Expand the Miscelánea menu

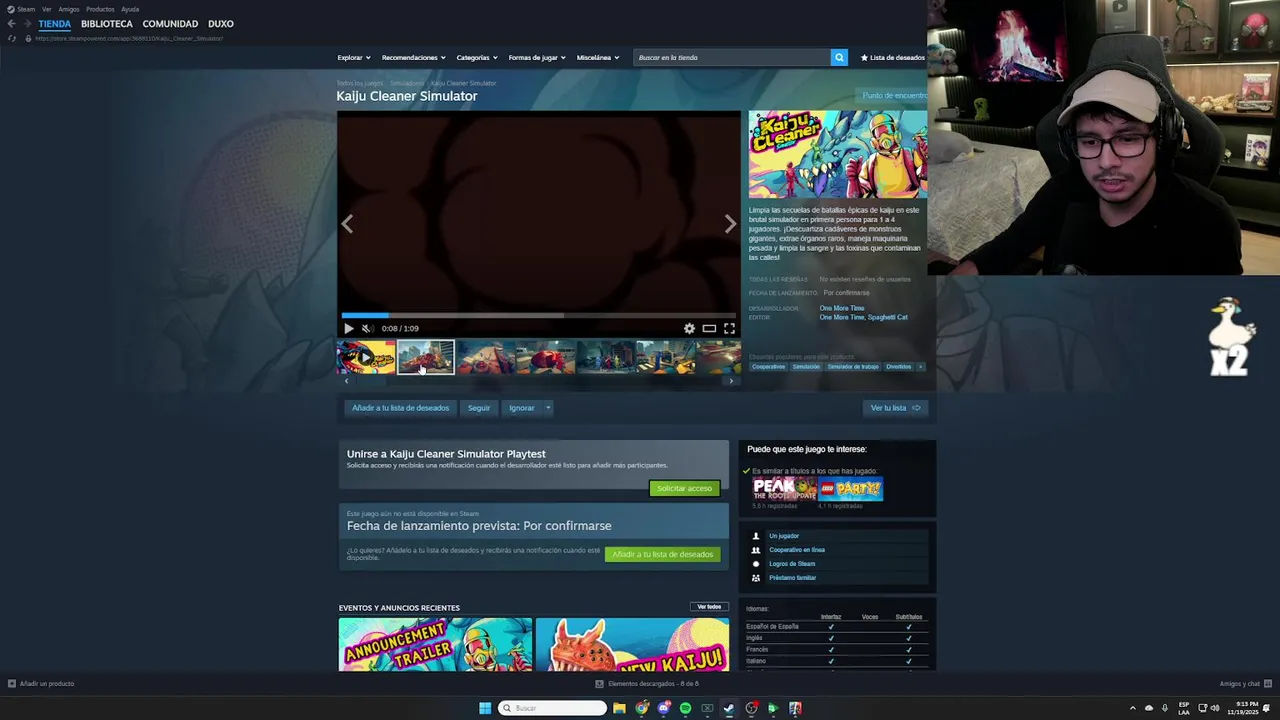(x=597, y=57)
